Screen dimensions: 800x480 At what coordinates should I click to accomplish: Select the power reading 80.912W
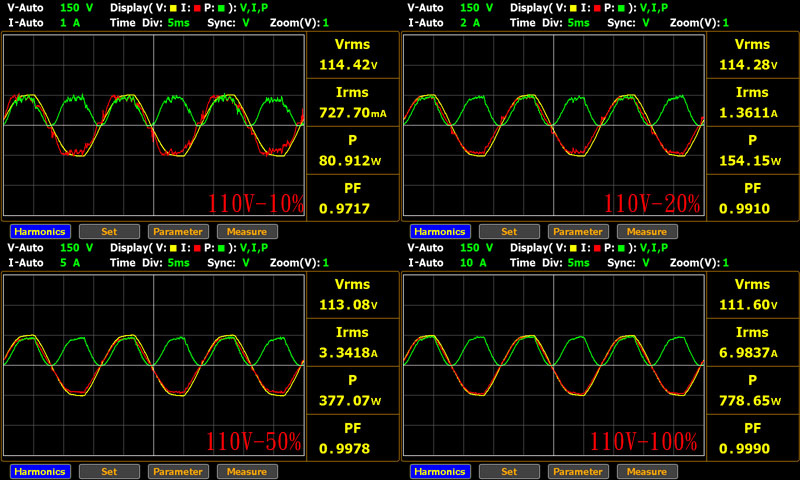(x=350, y=161)
